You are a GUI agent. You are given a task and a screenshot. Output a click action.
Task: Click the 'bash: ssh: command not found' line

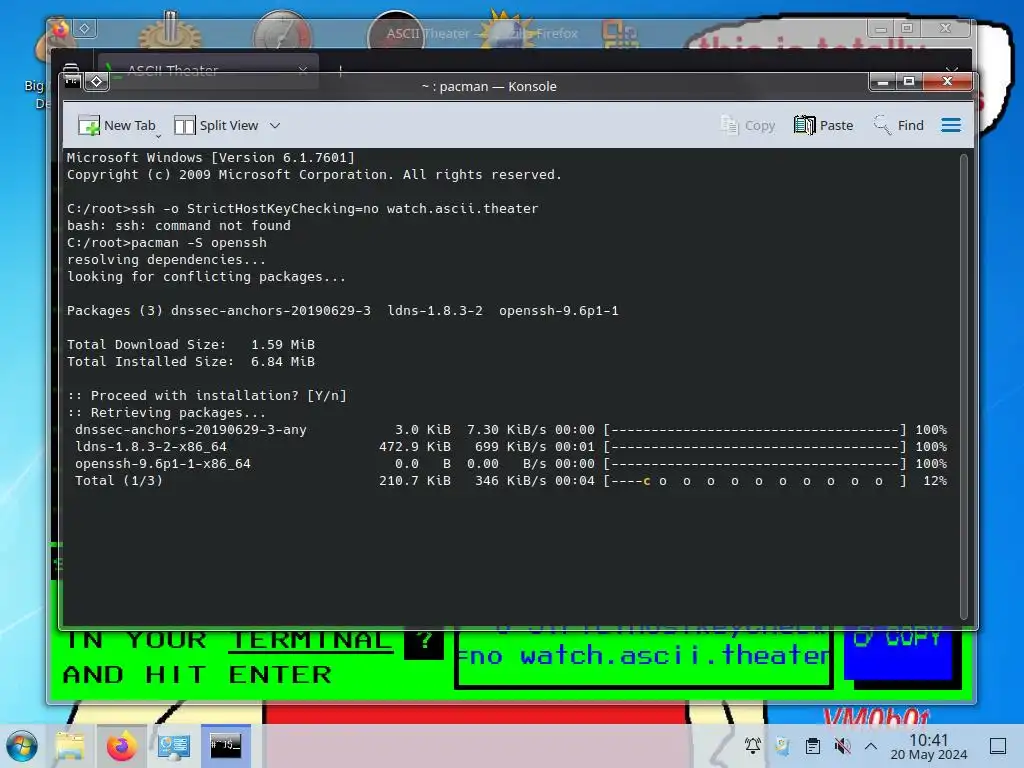pyautogui.click(x=179, y=225)
